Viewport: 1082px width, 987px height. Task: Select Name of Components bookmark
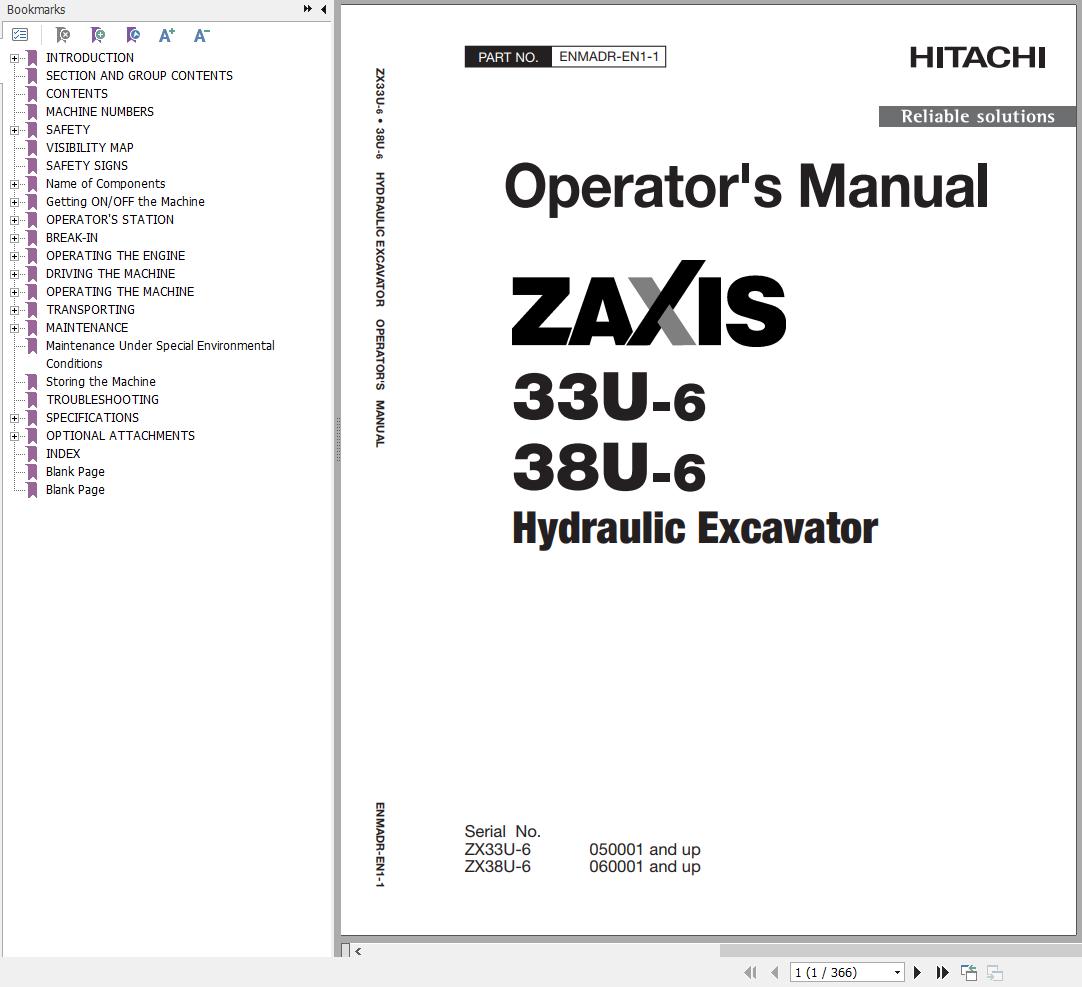click(106, 184)
